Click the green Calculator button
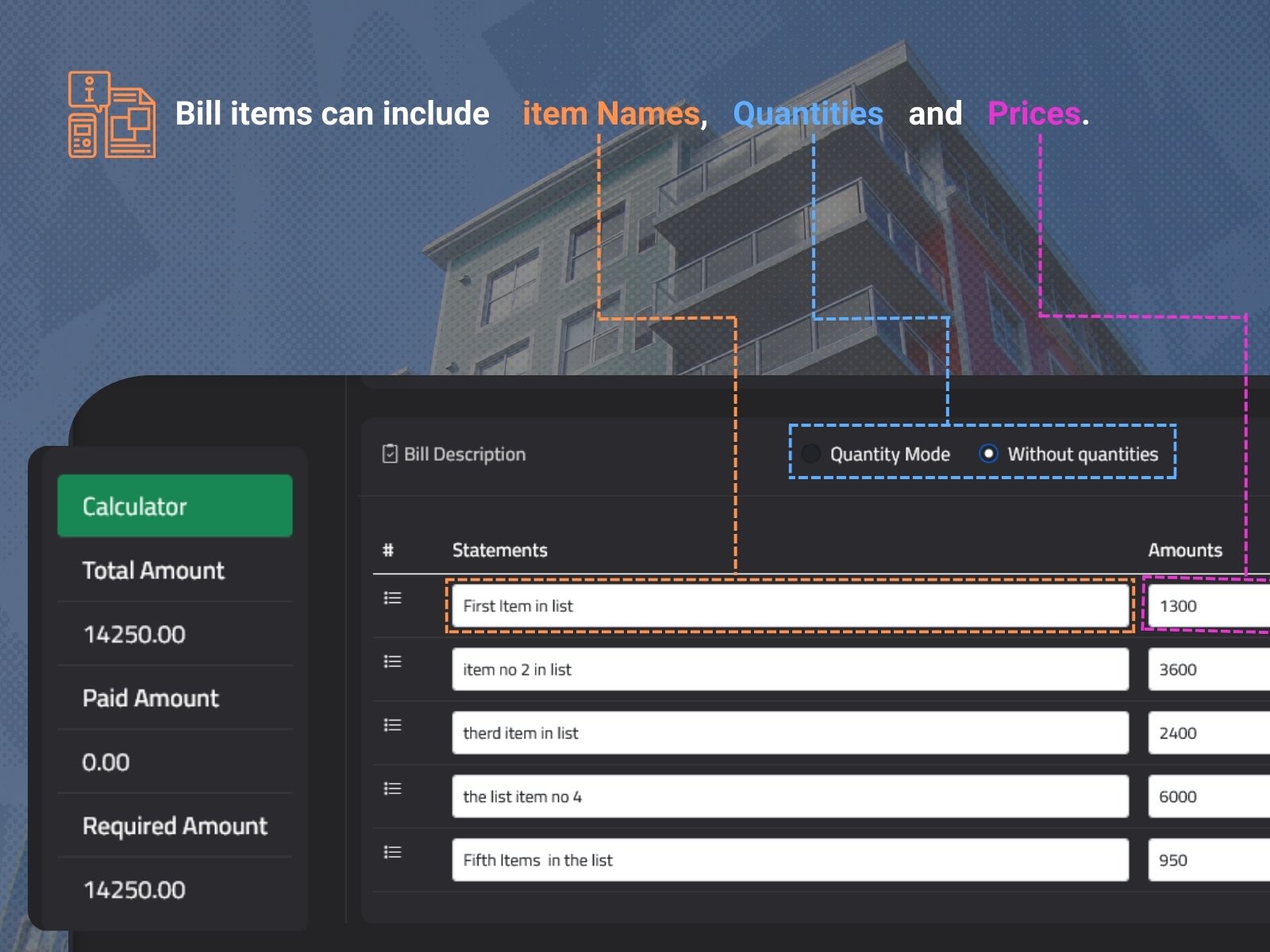 coord(175,506)
